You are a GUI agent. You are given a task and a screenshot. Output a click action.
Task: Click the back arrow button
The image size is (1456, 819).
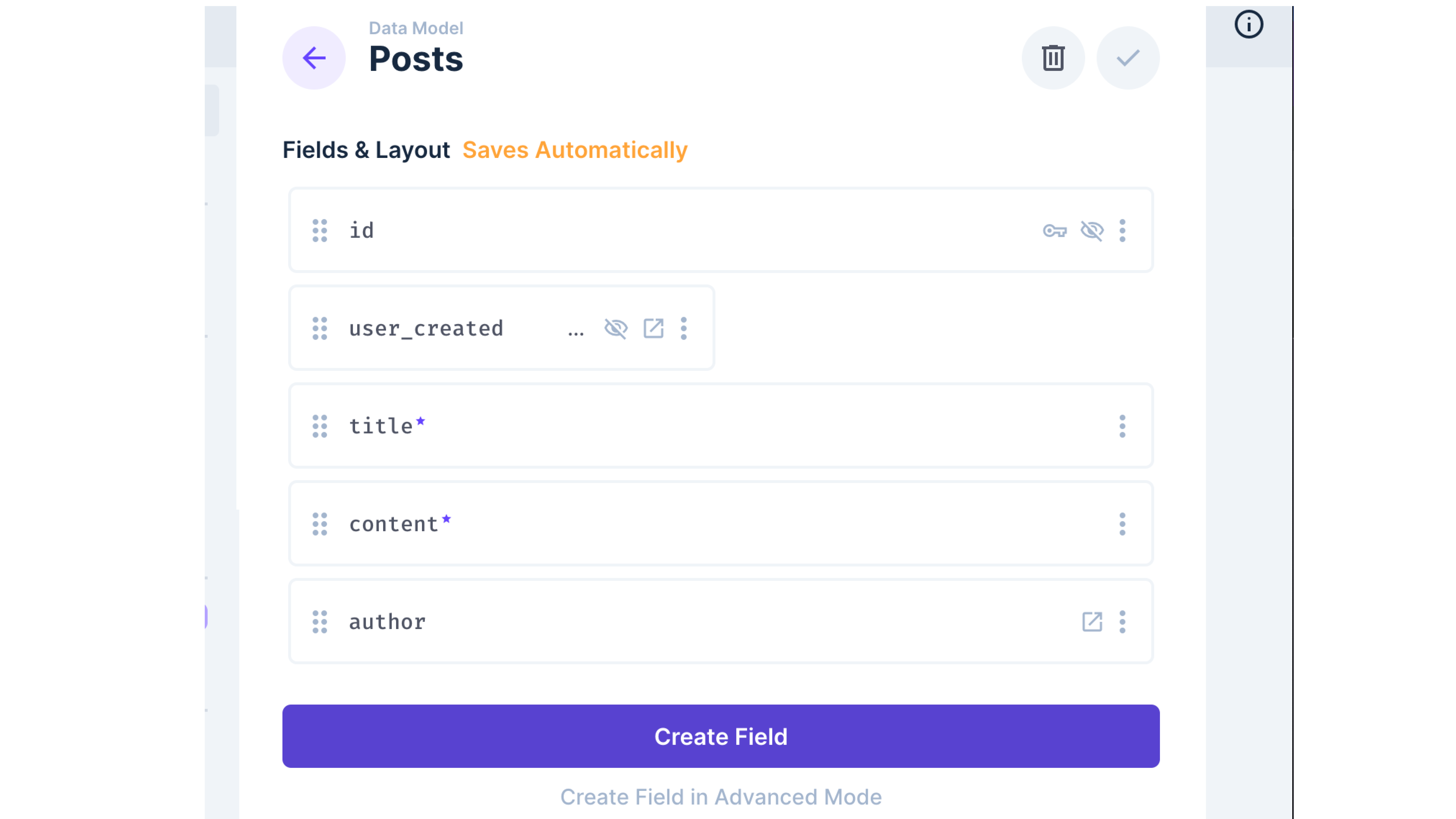[x=314, y=58]
